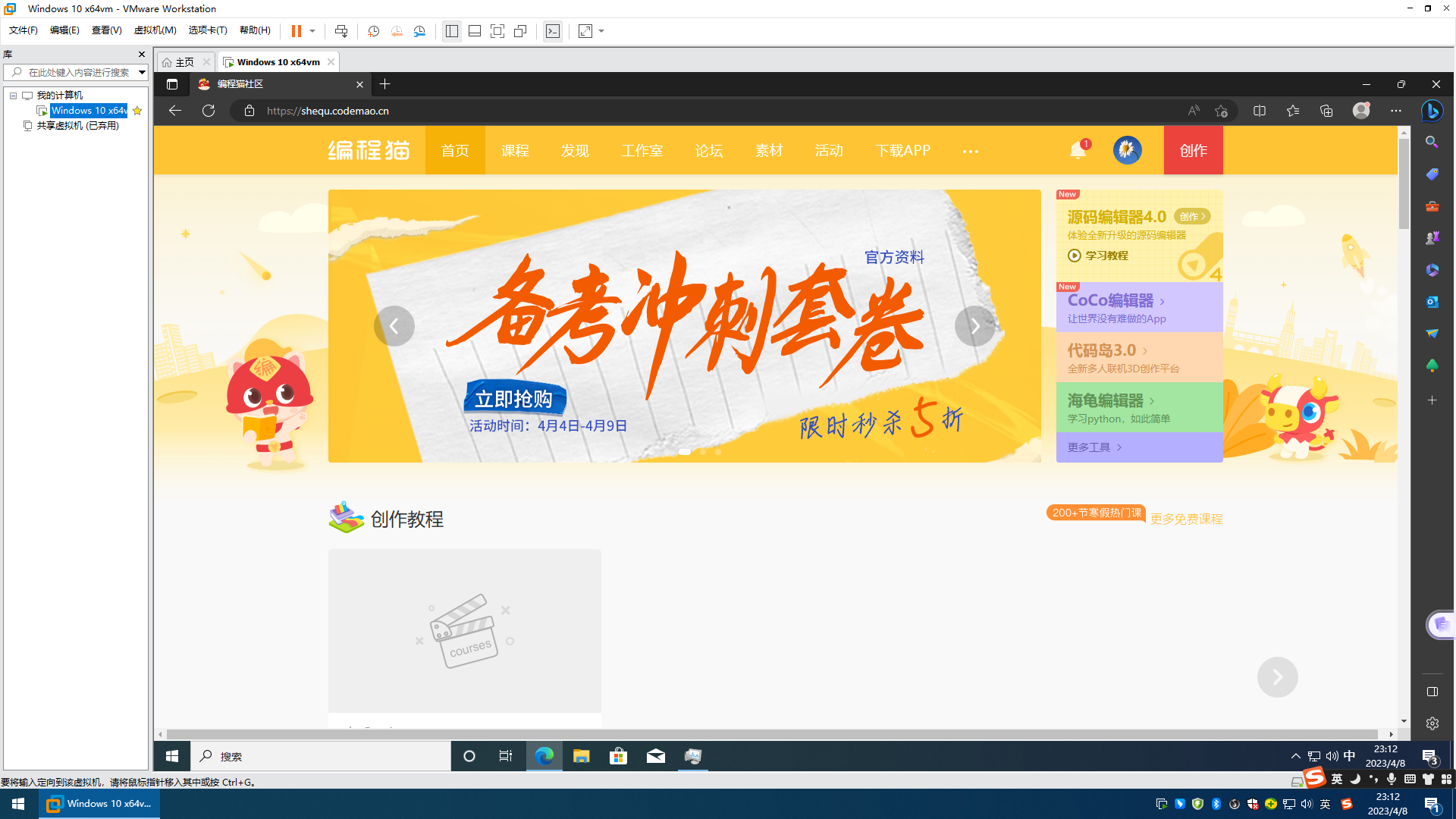
Task: Open the 更多免费课程 link
Action: coord(1187,519)
